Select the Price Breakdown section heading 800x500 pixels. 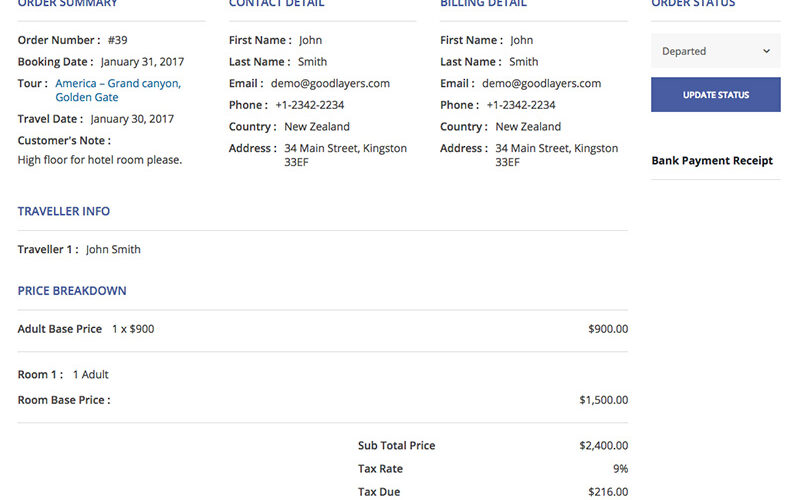tap(72, 291)
